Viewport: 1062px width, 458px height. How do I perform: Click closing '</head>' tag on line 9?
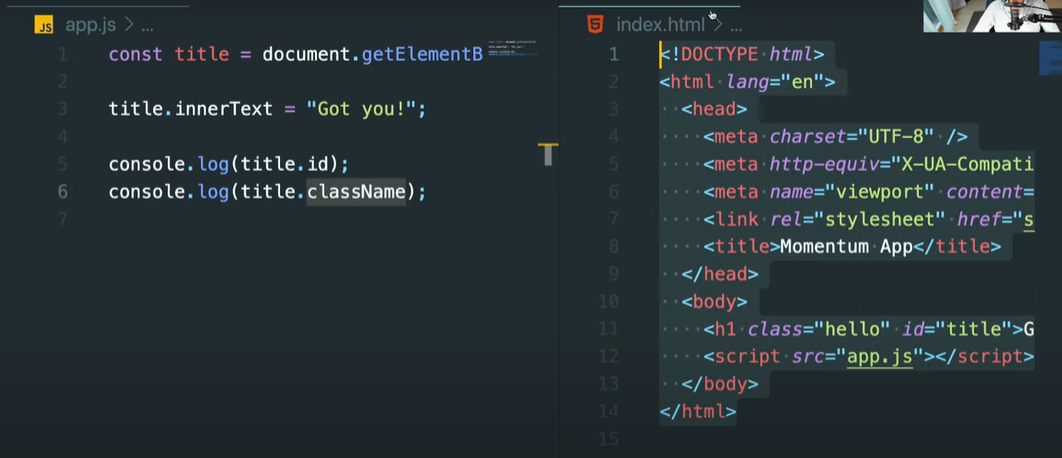[719, 274]
